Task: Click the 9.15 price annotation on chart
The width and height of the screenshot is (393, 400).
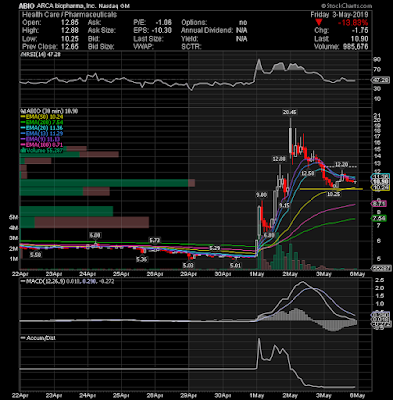Action: [284, 205]
